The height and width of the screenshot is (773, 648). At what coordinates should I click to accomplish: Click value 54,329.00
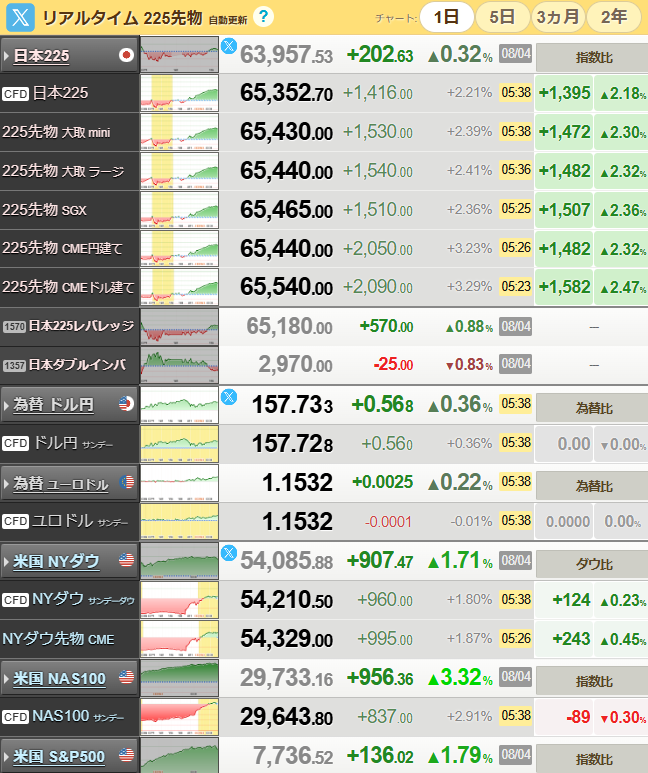click(x=287, y=639)
